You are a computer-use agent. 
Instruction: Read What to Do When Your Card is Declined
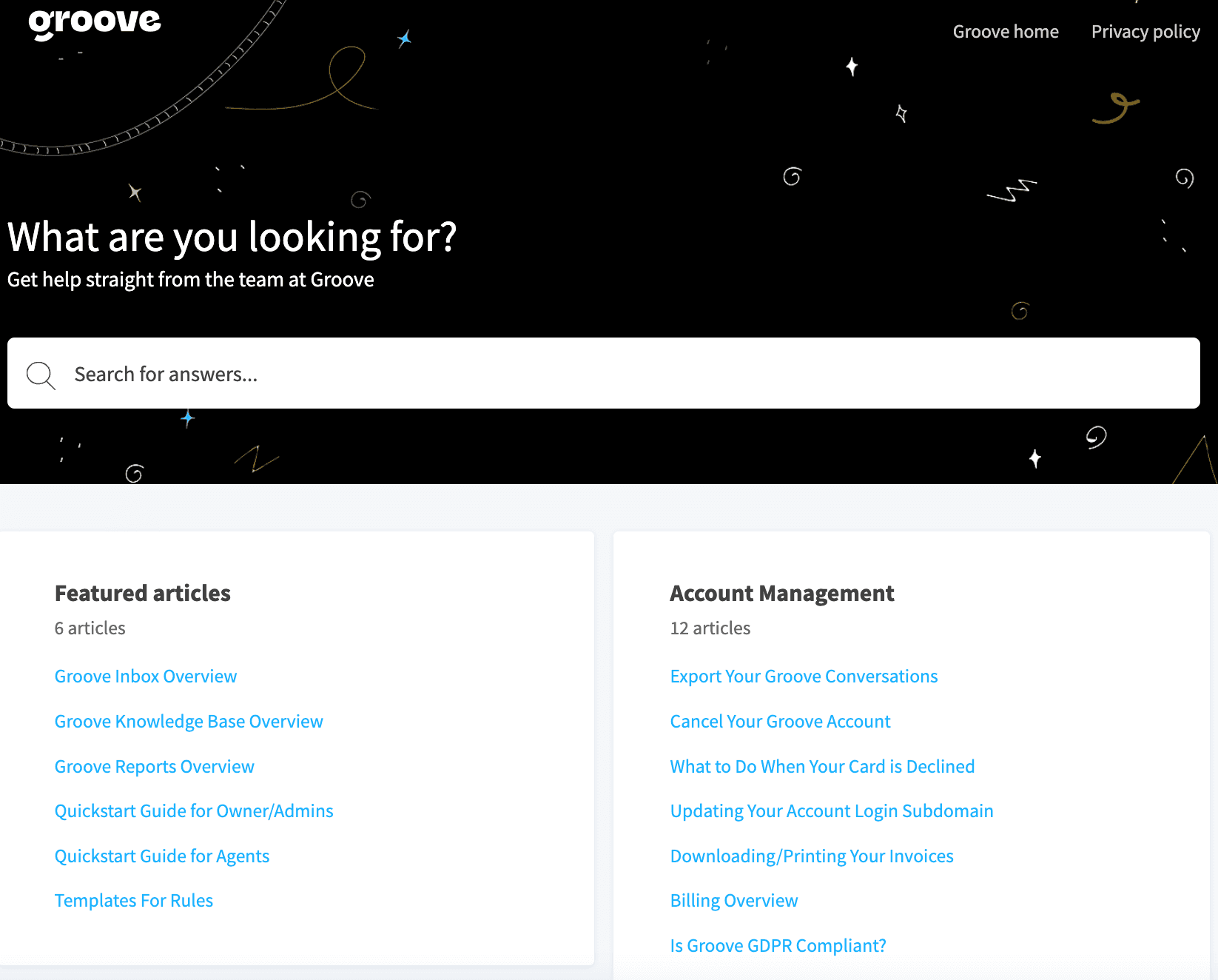pos(822,766)
